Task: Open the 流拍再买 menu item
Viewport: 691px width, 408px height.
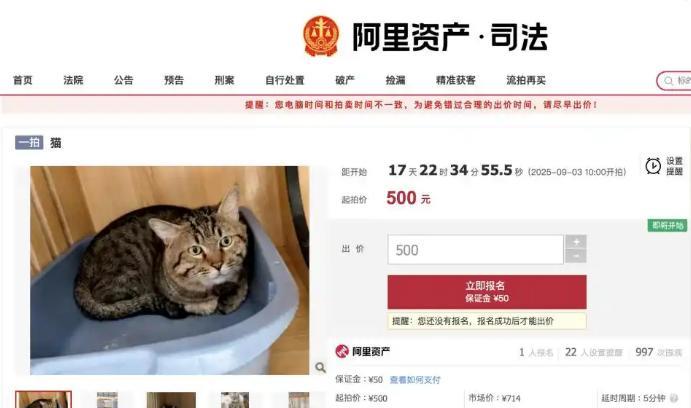Action: 526,80
